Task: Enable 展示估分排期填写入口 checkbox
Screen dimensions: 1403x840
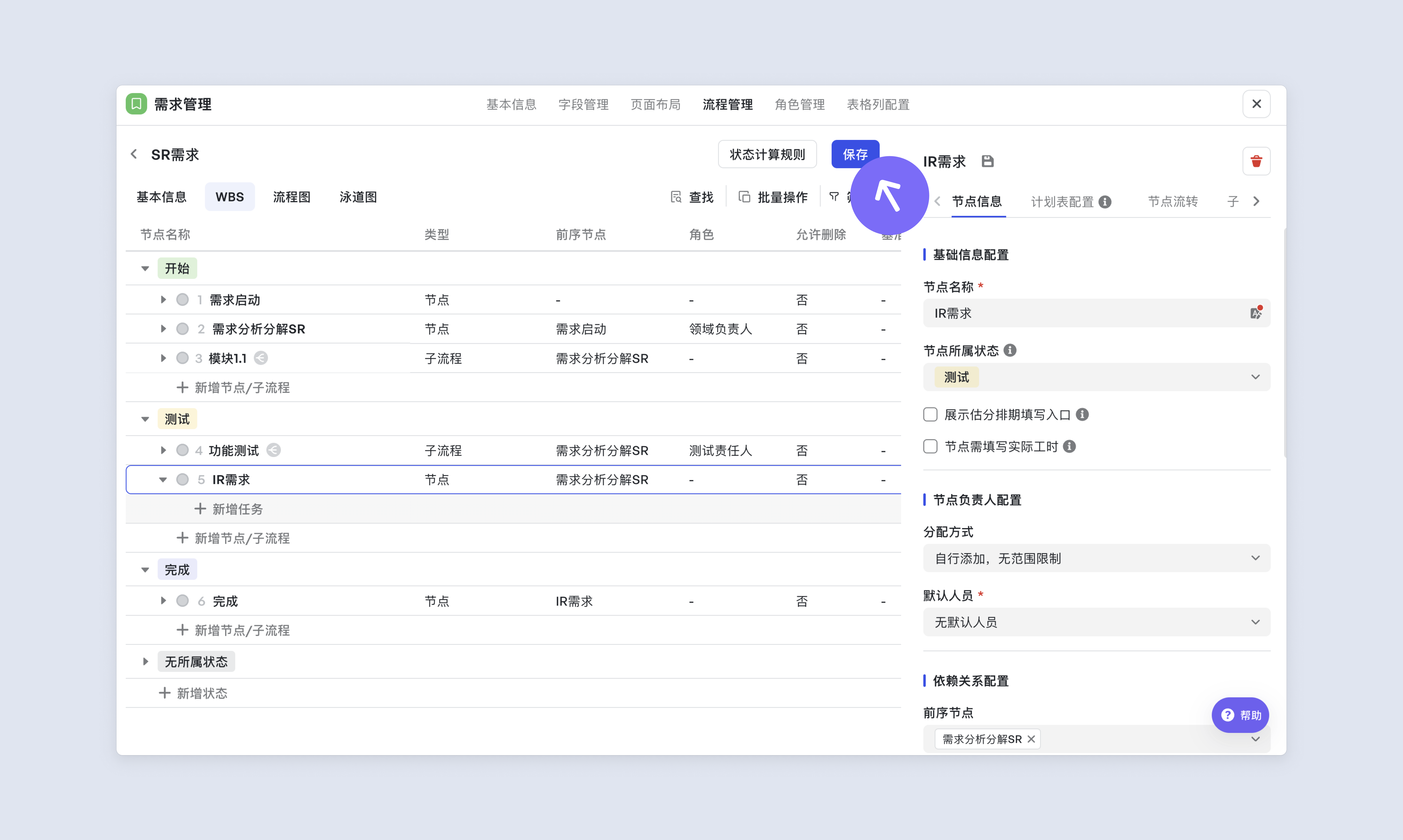Action: tap(930, 414)
